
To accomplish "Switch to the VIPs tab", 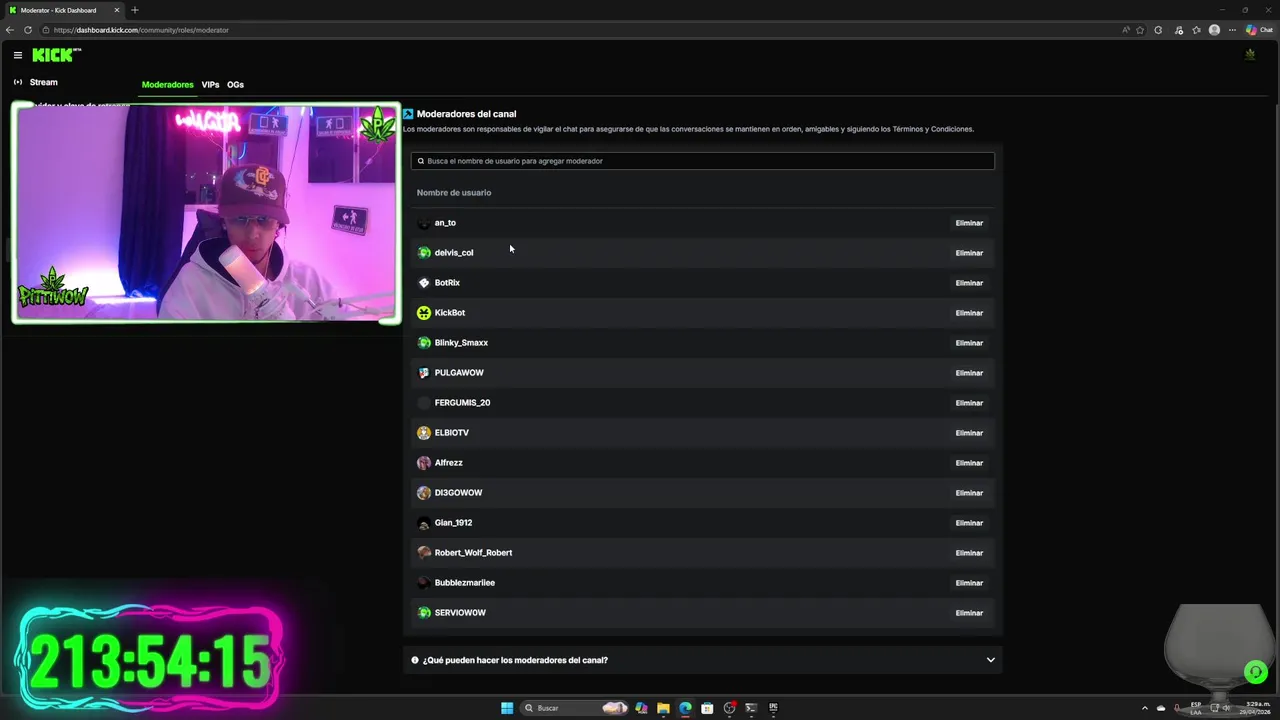I will tap(210, 85).
